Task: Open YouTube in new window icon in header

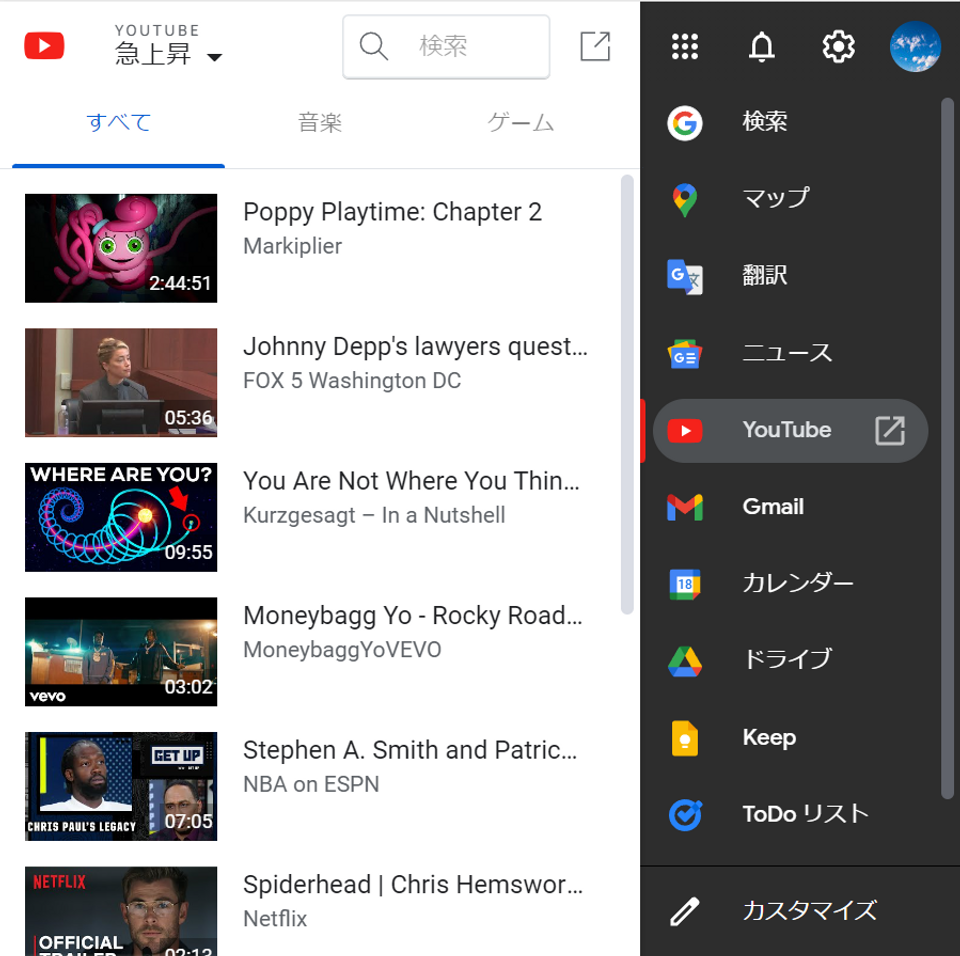Action: click(x=595, y=46)
